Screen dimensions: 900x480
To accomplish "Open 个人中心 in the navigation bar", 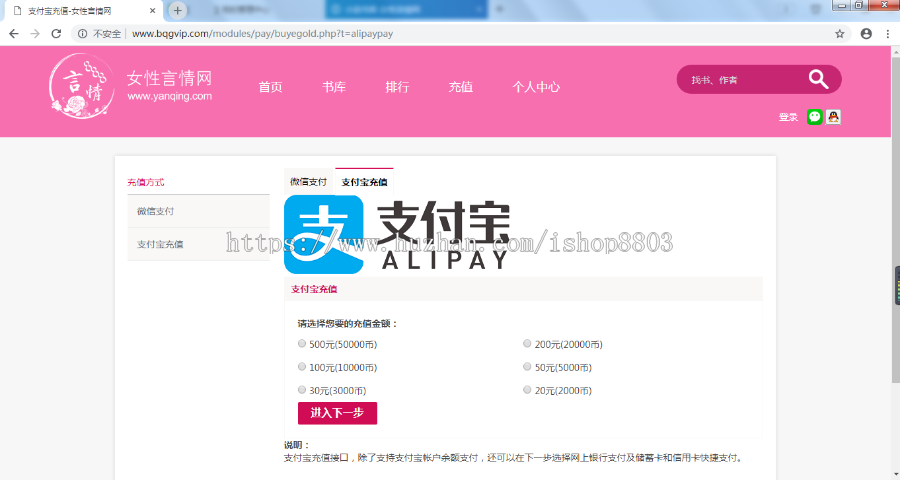I will (536, 87).
